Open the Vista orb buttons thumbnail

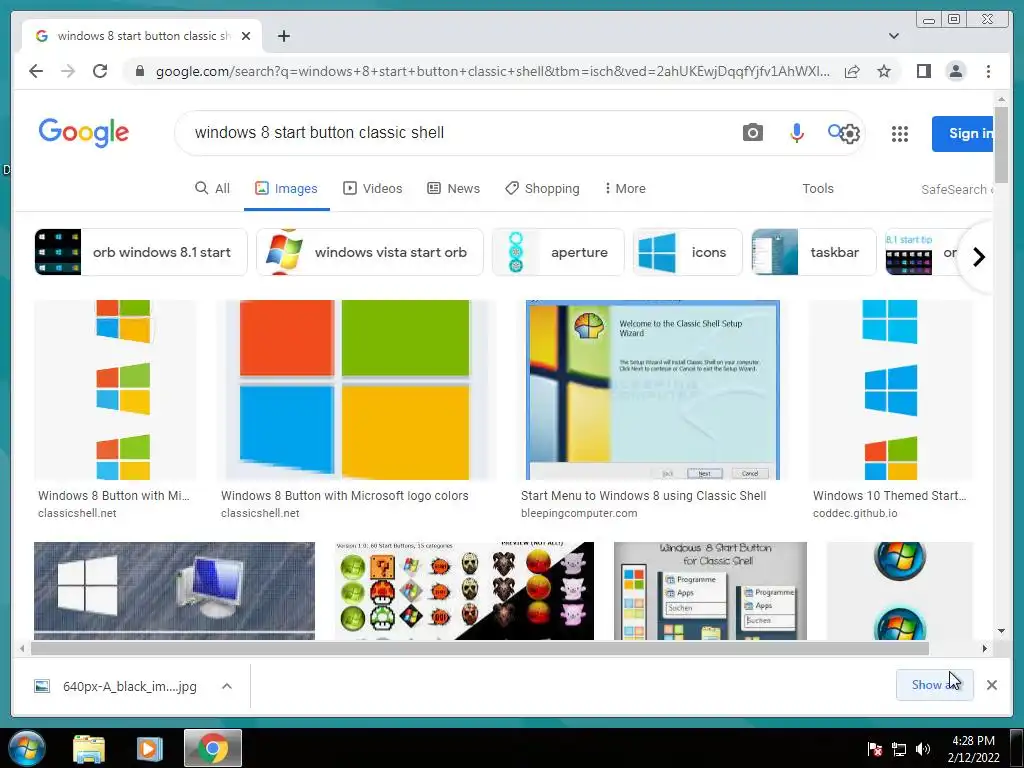[899, 590]
